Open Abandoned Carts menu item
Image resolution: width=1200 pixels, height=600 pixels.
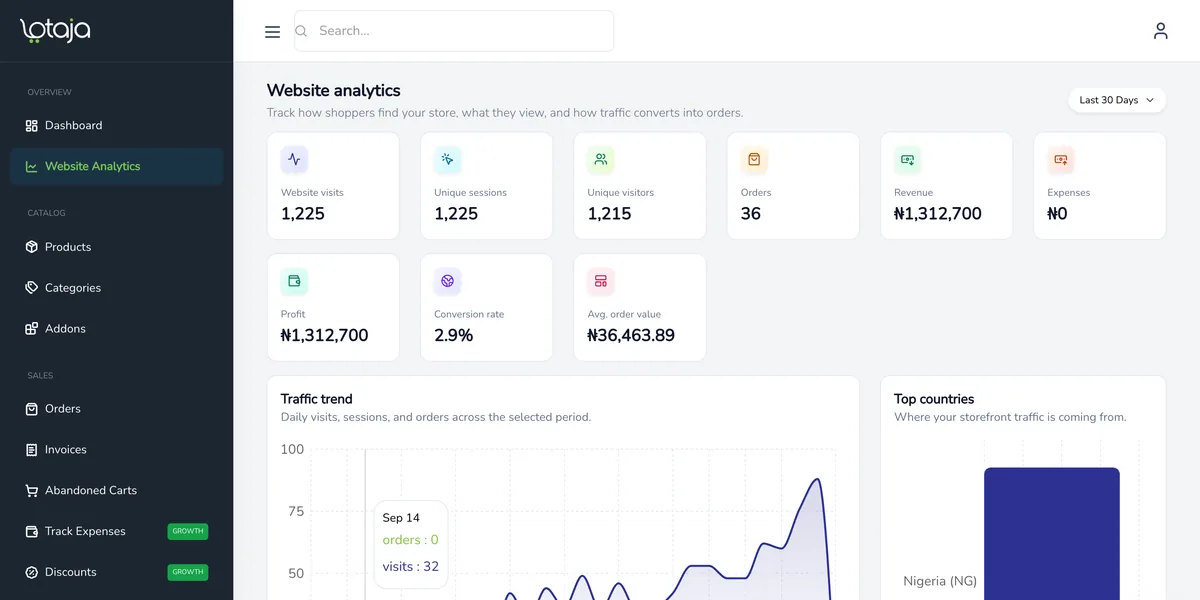point(116,491)
